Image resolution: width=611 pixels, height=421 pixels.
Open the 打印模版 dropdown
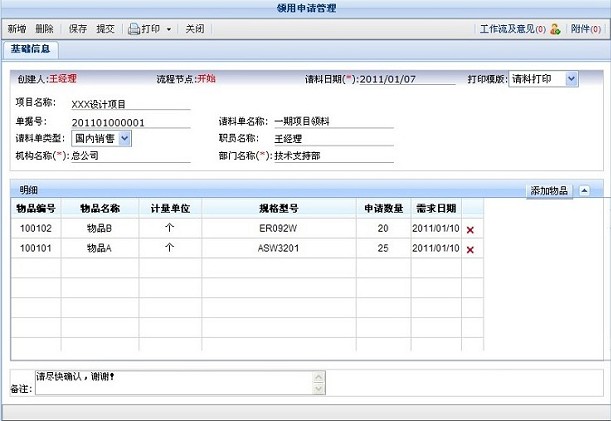point(571,78)
